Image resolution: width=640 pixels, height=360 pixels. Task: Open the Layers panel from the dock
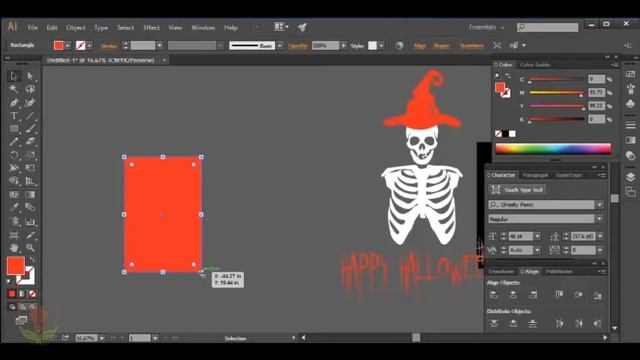(x=630, y=176)
